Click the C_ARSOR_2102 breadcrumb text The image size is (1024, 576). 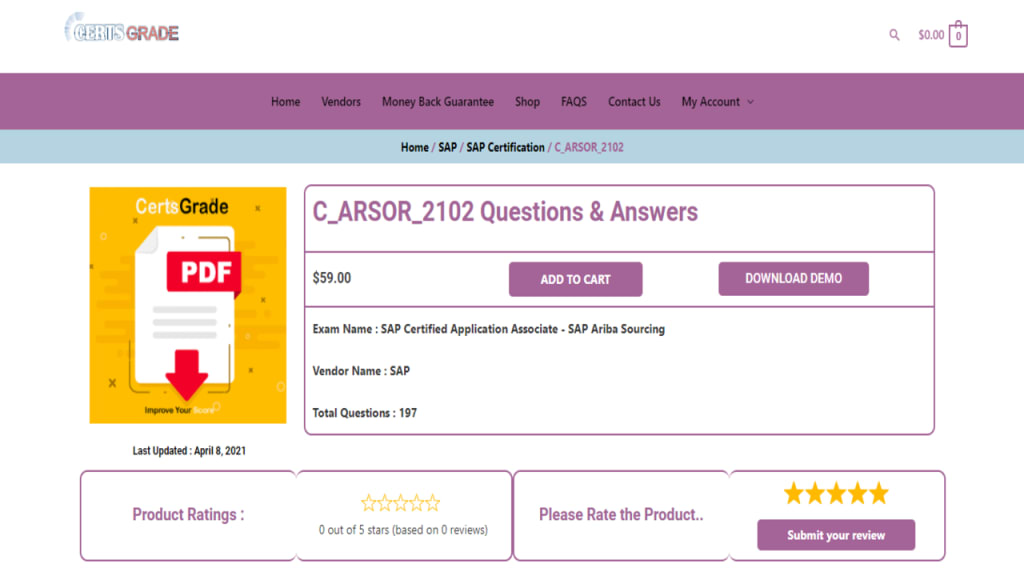coord(589,148)
